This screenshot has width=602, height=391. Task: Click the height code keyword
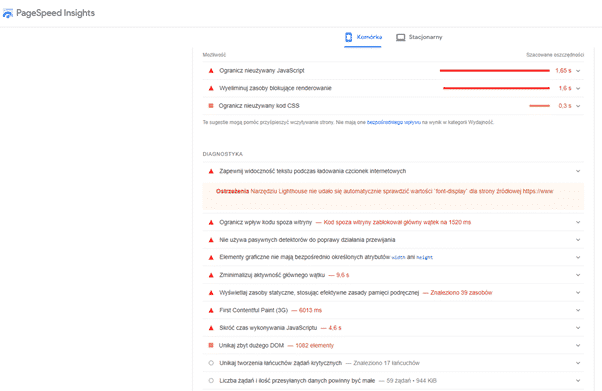click(x=425, y=258)
